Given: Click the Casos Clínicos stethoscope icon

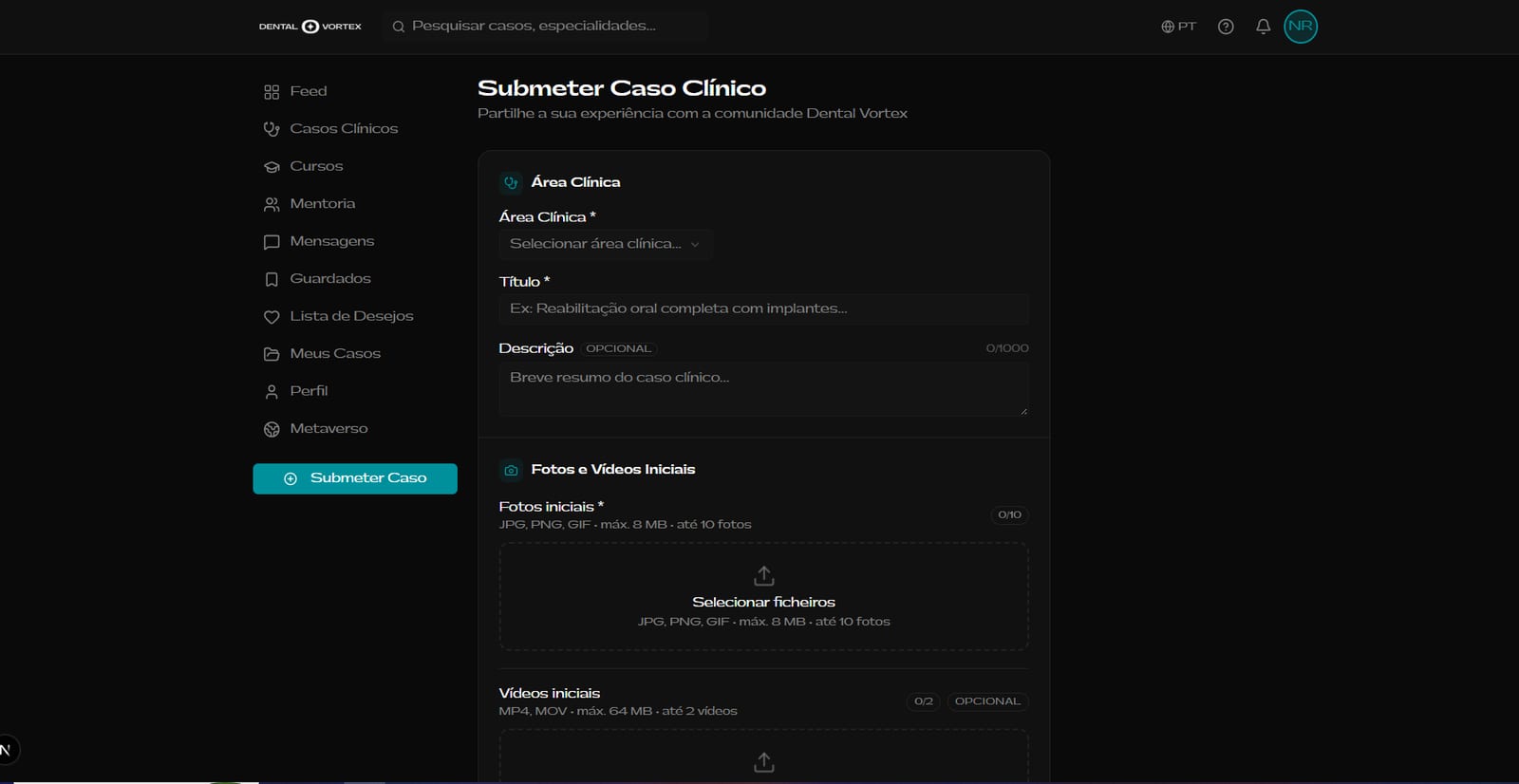Looking at the screenshot, I should point(272,129).
